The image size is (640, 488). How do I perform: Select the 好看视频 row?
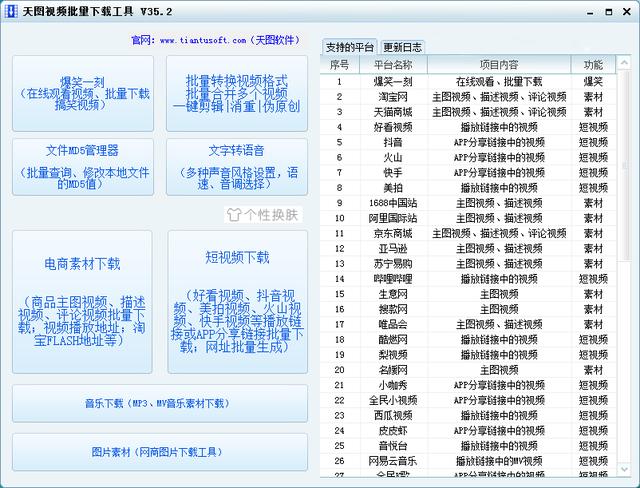468,127
